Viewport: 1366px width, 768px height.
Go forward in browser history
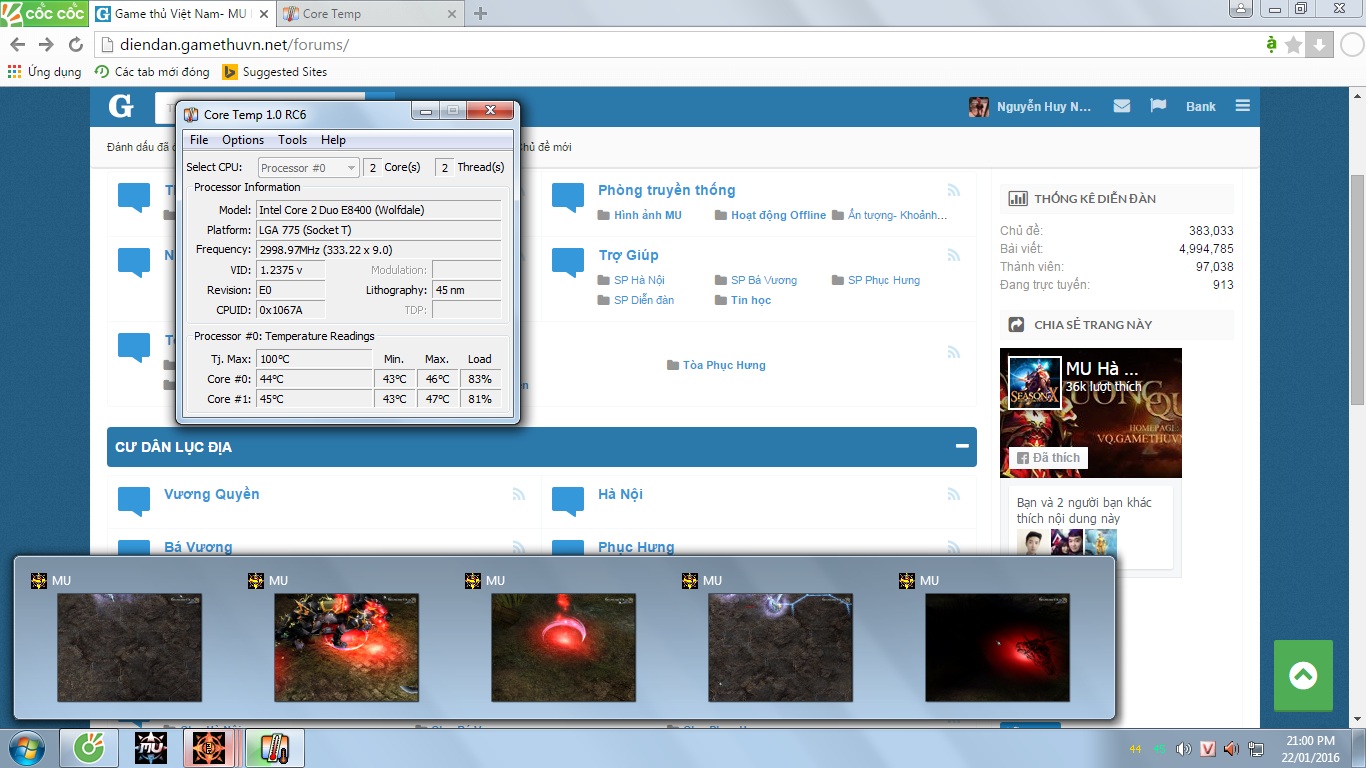46,45
